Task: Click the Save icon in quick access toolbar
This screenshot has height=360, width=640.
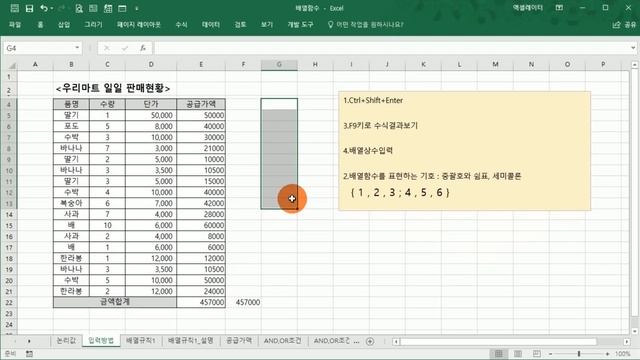Action: 29,8
